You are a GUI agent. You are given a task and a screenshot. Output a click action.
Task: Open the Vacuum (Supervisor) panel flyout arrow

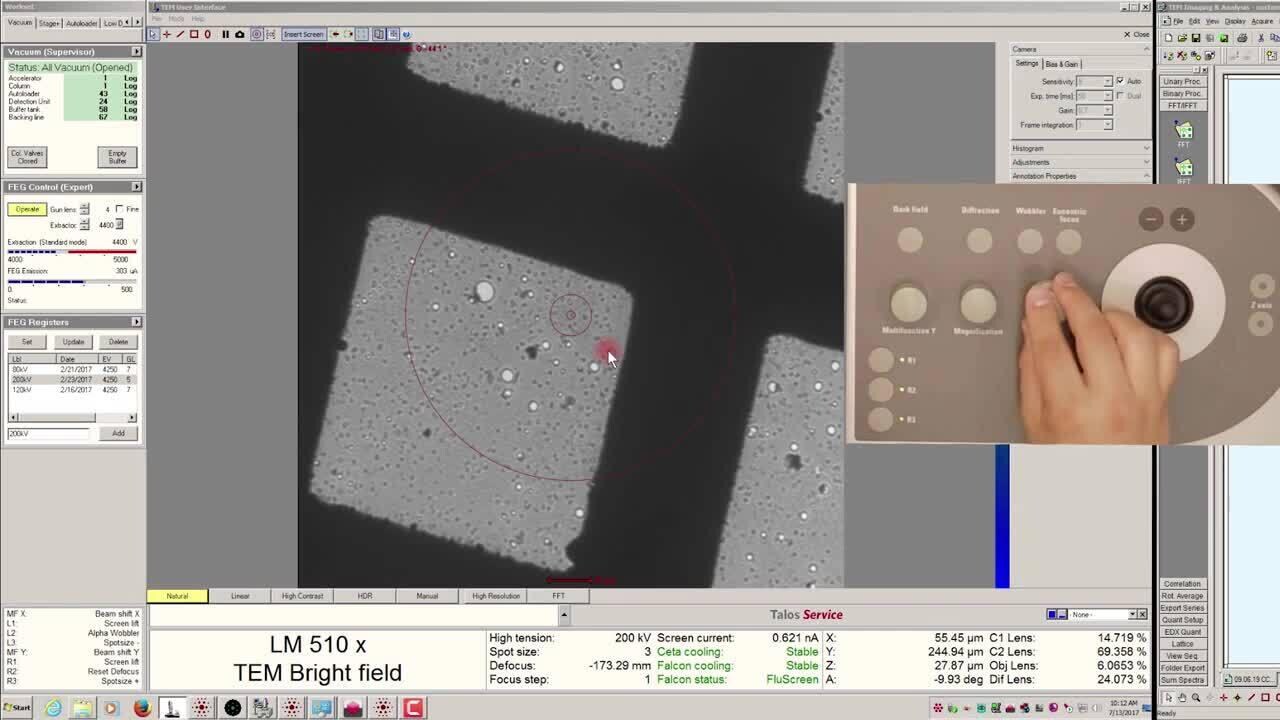tap(136, 51)
